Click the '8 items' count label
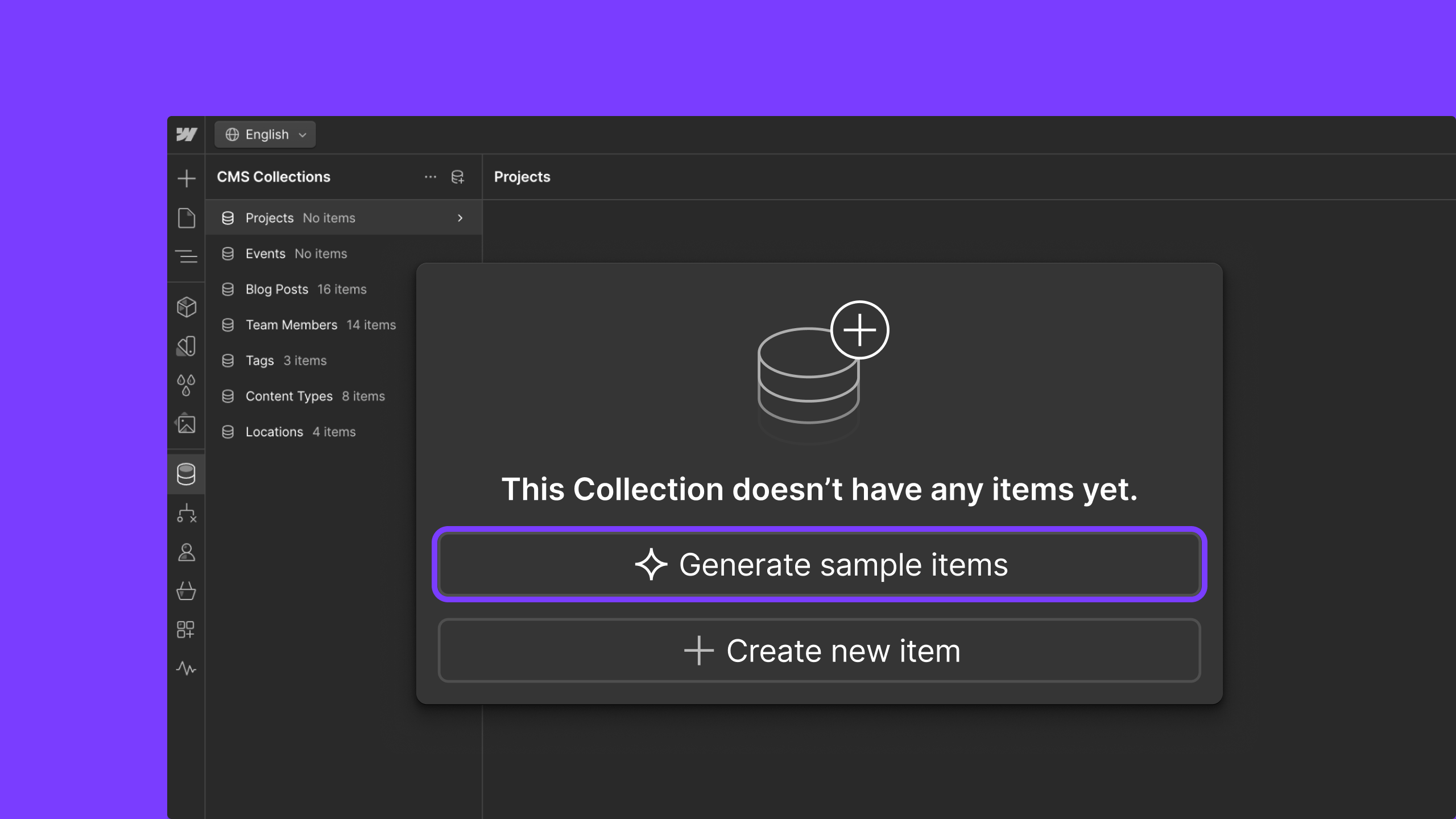1456x819 pixels. click(x=363, y=396)
